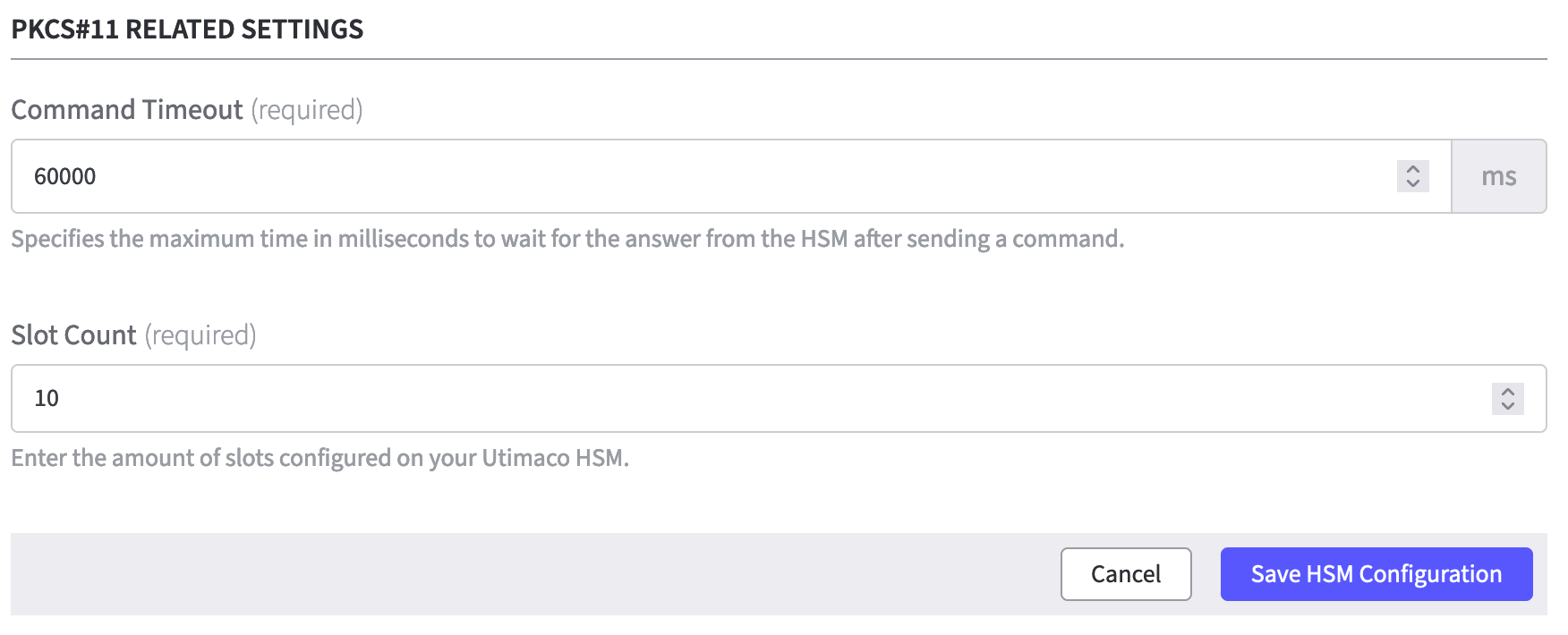Cancel the HSM configuration changes
This screenshot has height=635, width=1568.
pyautogui.click(x=1125, y=574)
